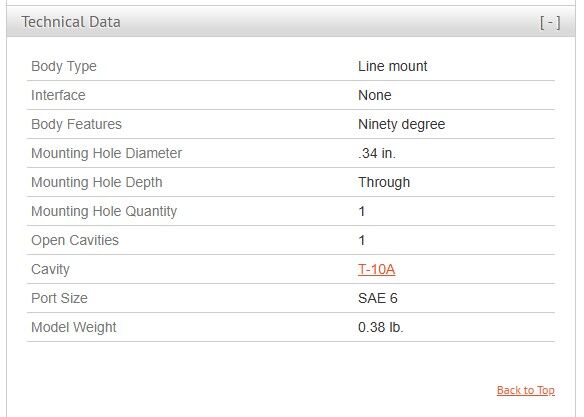Click the Model Weight label
Screen dimensions: 584x417
tap(74, 327)
